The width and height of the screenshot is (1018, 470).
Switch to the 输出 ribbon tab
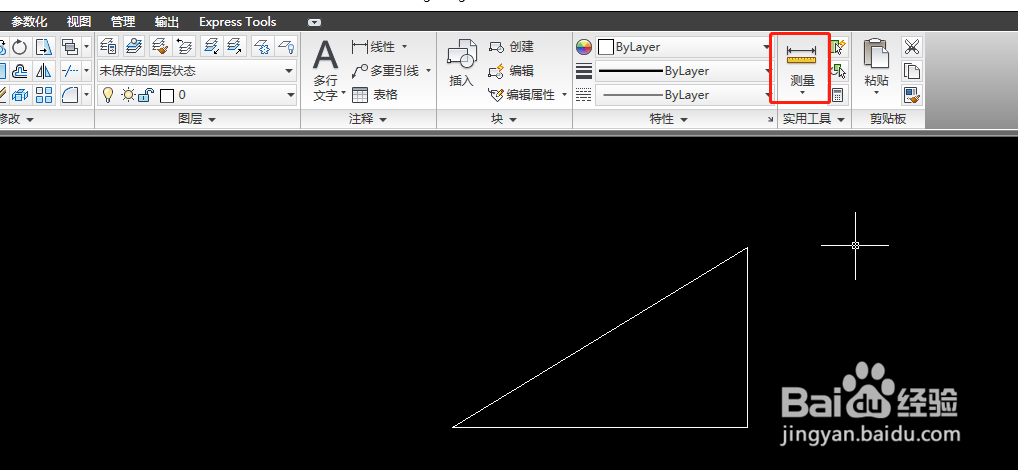[x=167, y=21]
